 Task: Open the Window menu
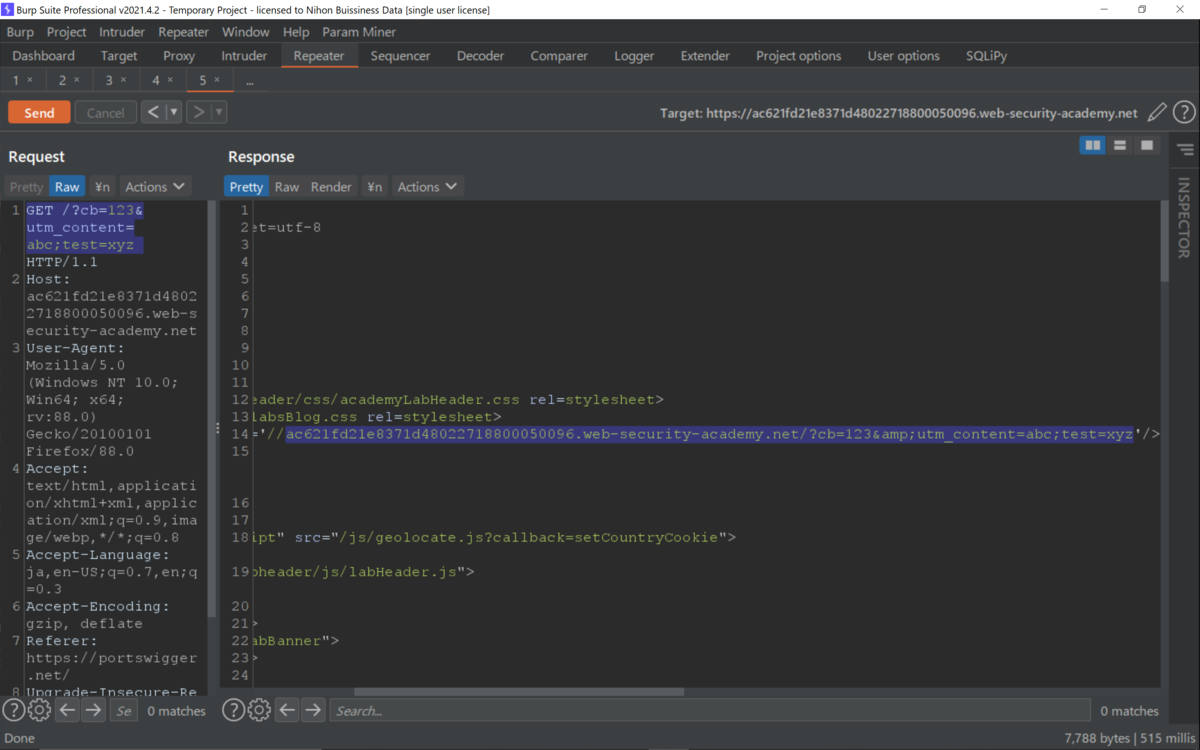pyautogui.click(x=246, y=32)
